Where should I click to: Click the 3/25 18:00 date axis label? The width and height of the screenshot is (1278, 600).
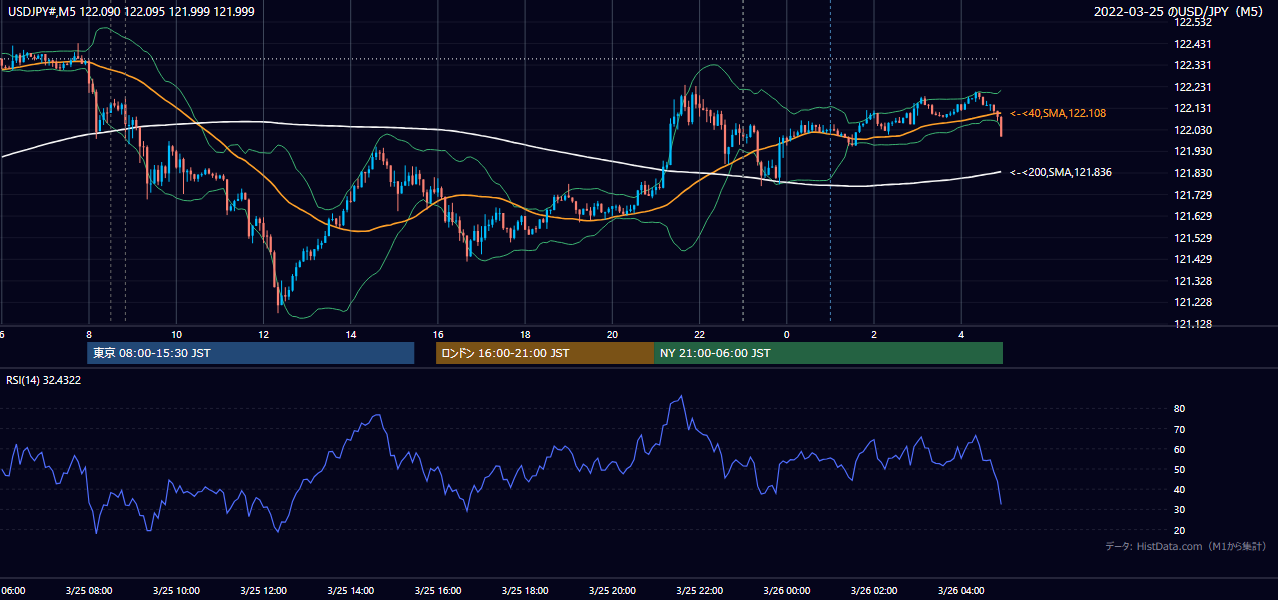[525, 590]
